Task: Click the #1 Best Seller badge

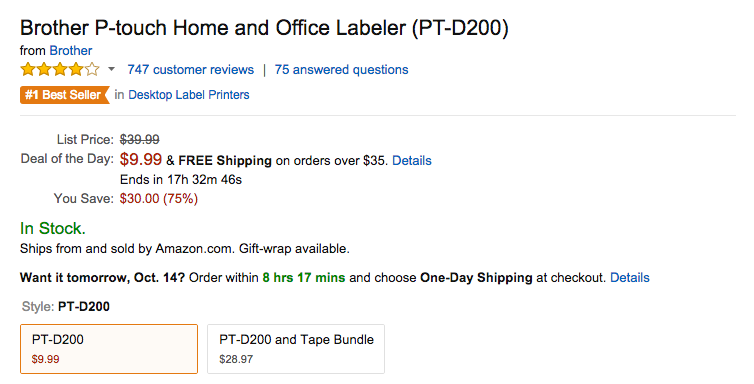Action: click(64, 95)
